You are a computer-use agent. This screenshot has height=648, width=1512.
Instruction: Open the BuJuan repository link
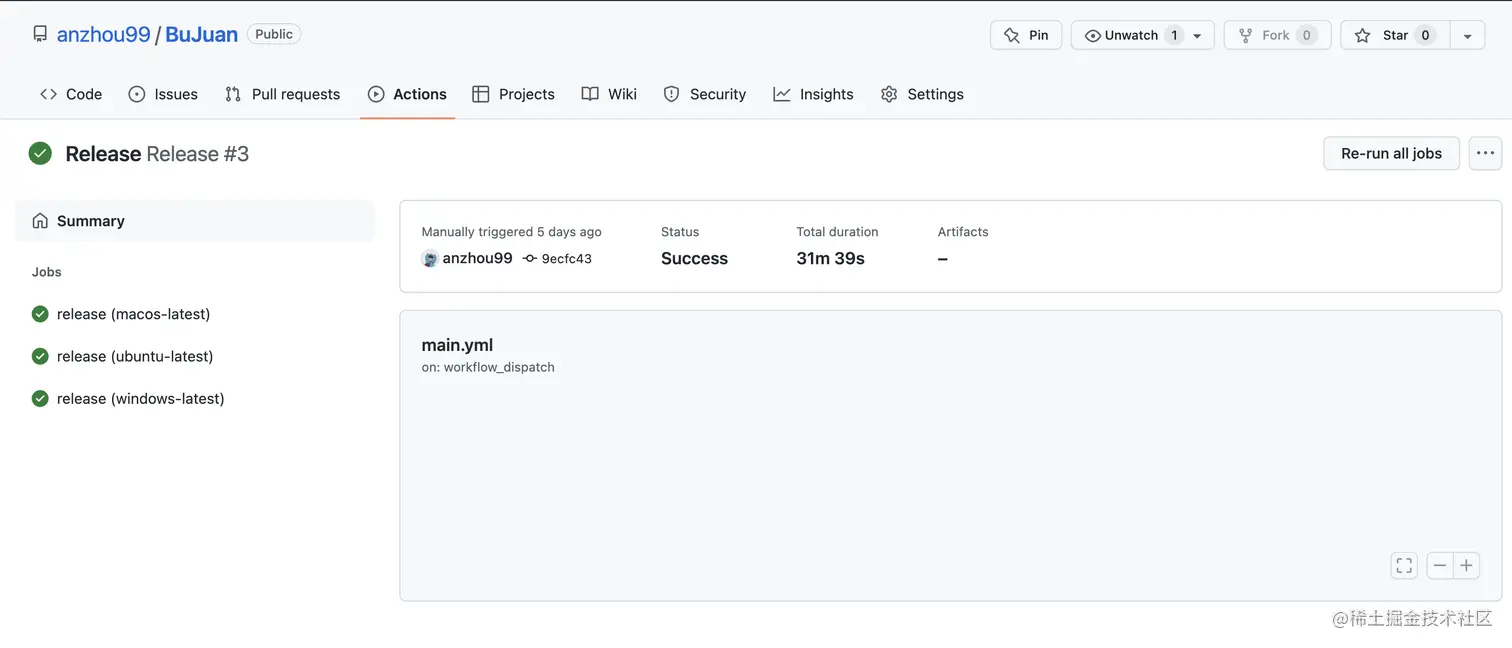[201, 34]
